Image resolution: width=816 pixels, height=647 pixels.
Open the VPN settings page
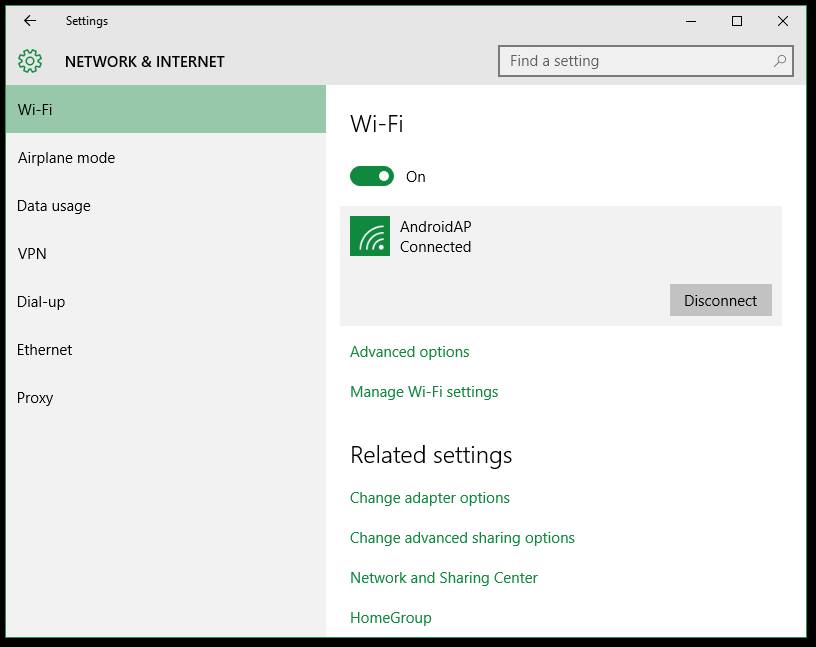[32, 254]
